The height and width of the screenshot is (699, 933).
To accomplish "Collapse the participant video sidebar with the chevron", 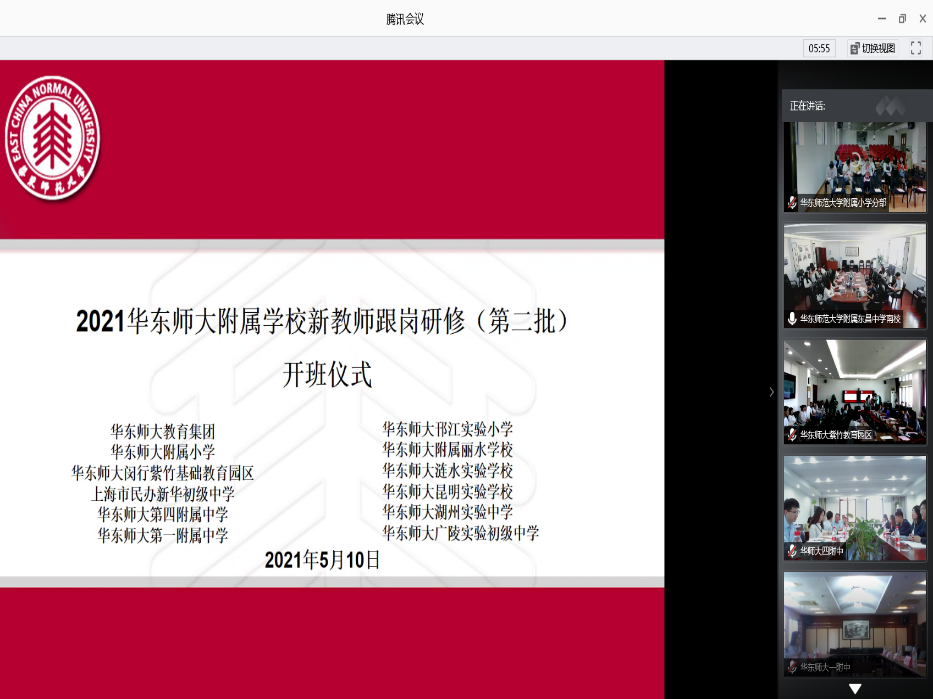I will click(771, 392).
